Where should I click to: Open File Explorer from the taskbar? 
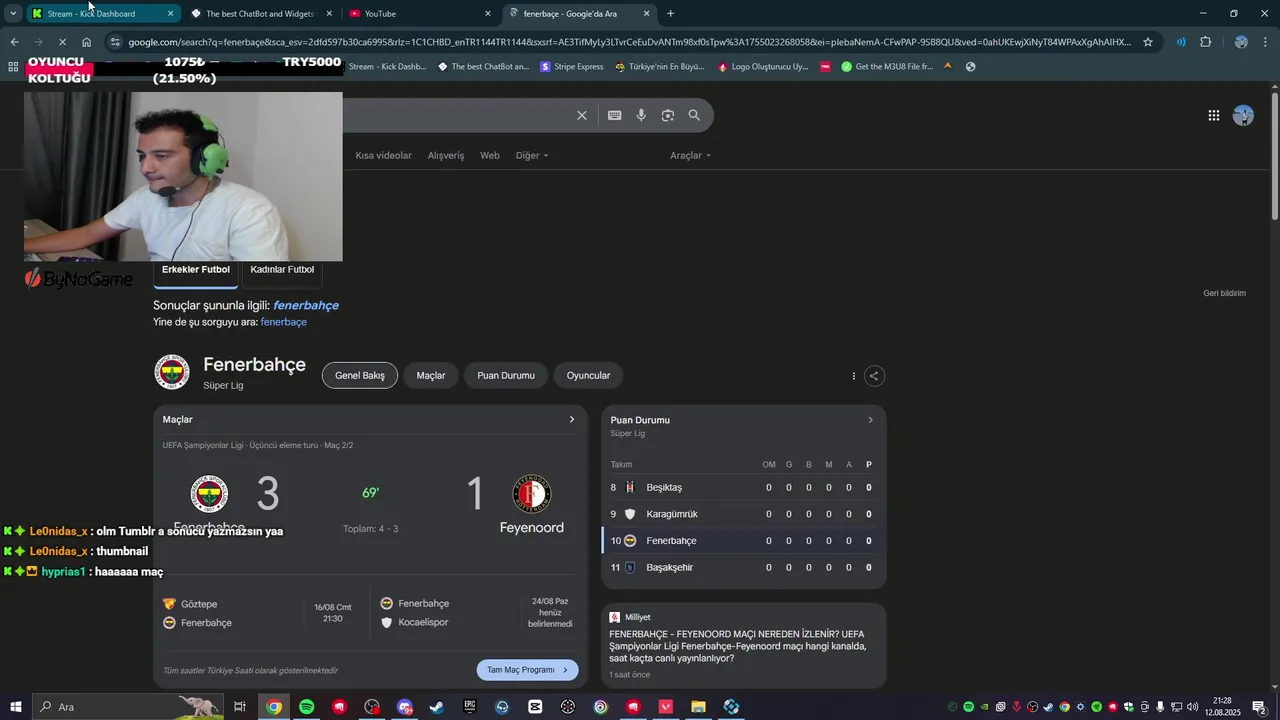coord(699,707)
